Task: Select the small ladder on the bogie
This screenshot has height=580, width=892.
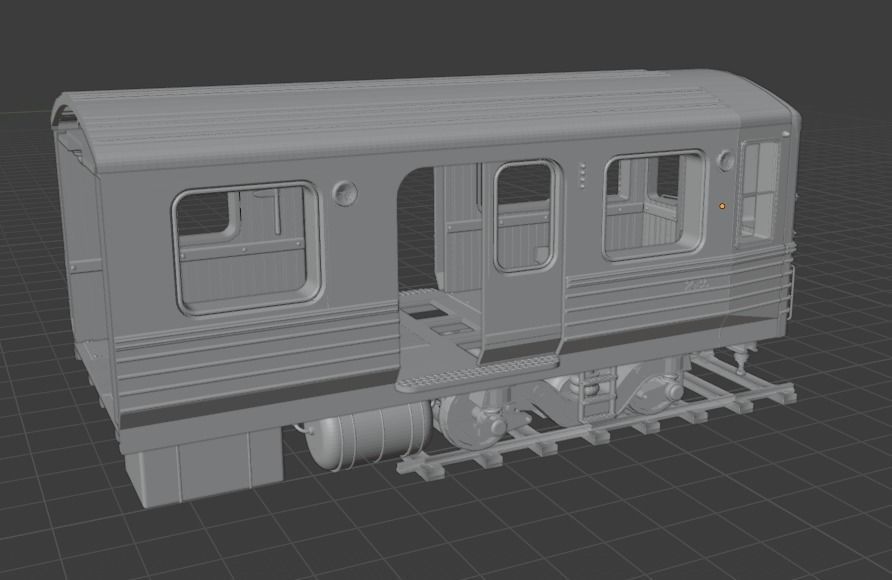Action: pyautogui.click(x=597, y=393)
